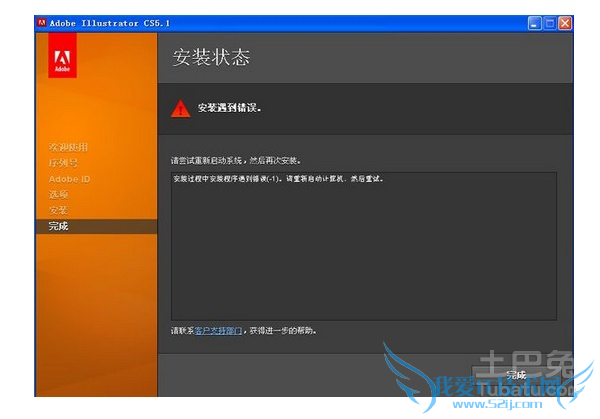The image size is (600, 419).
Task: Maximize the Illustrator installer window
Action: point(550,23)
